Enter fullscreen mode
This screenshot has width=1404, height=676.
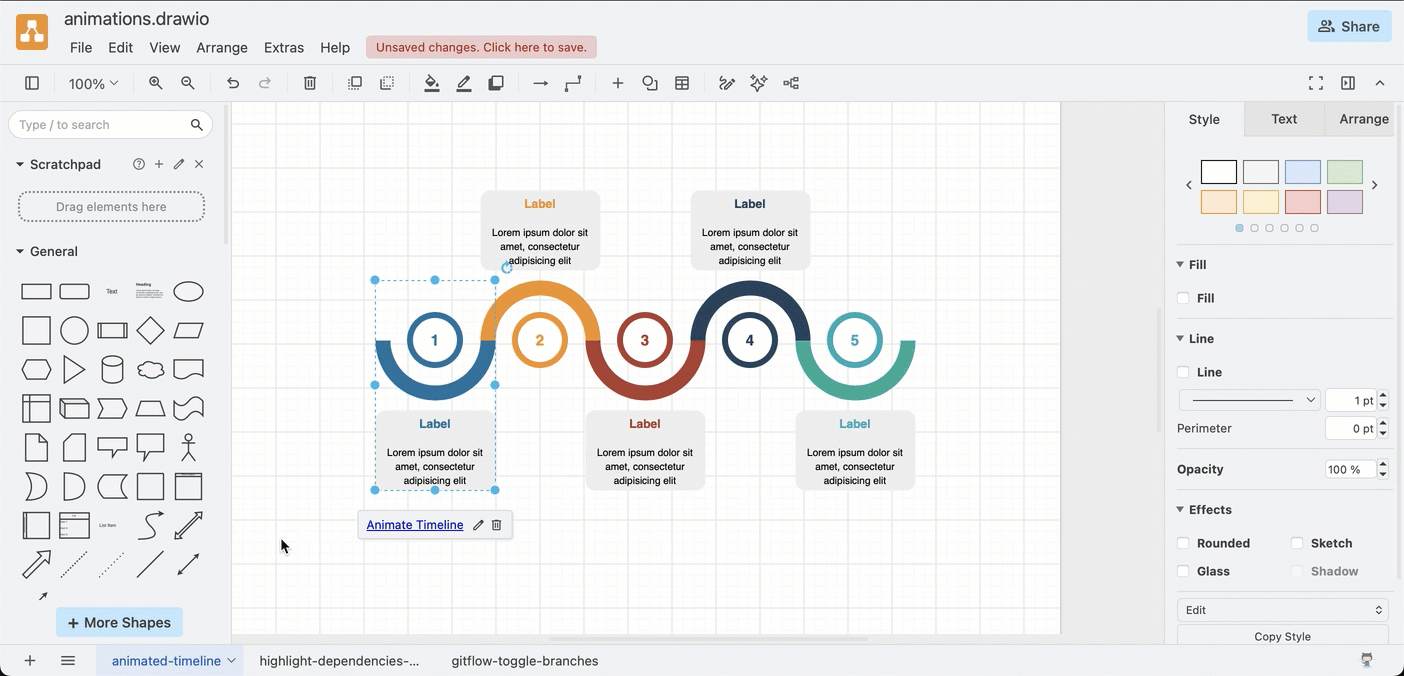pos(1316,84)
